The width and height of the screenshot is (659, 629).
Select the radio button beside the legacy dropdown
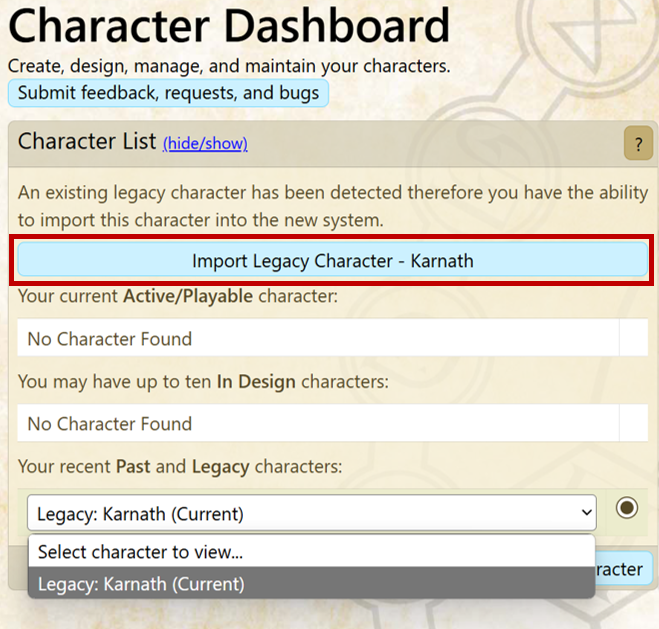click(627, 508)
